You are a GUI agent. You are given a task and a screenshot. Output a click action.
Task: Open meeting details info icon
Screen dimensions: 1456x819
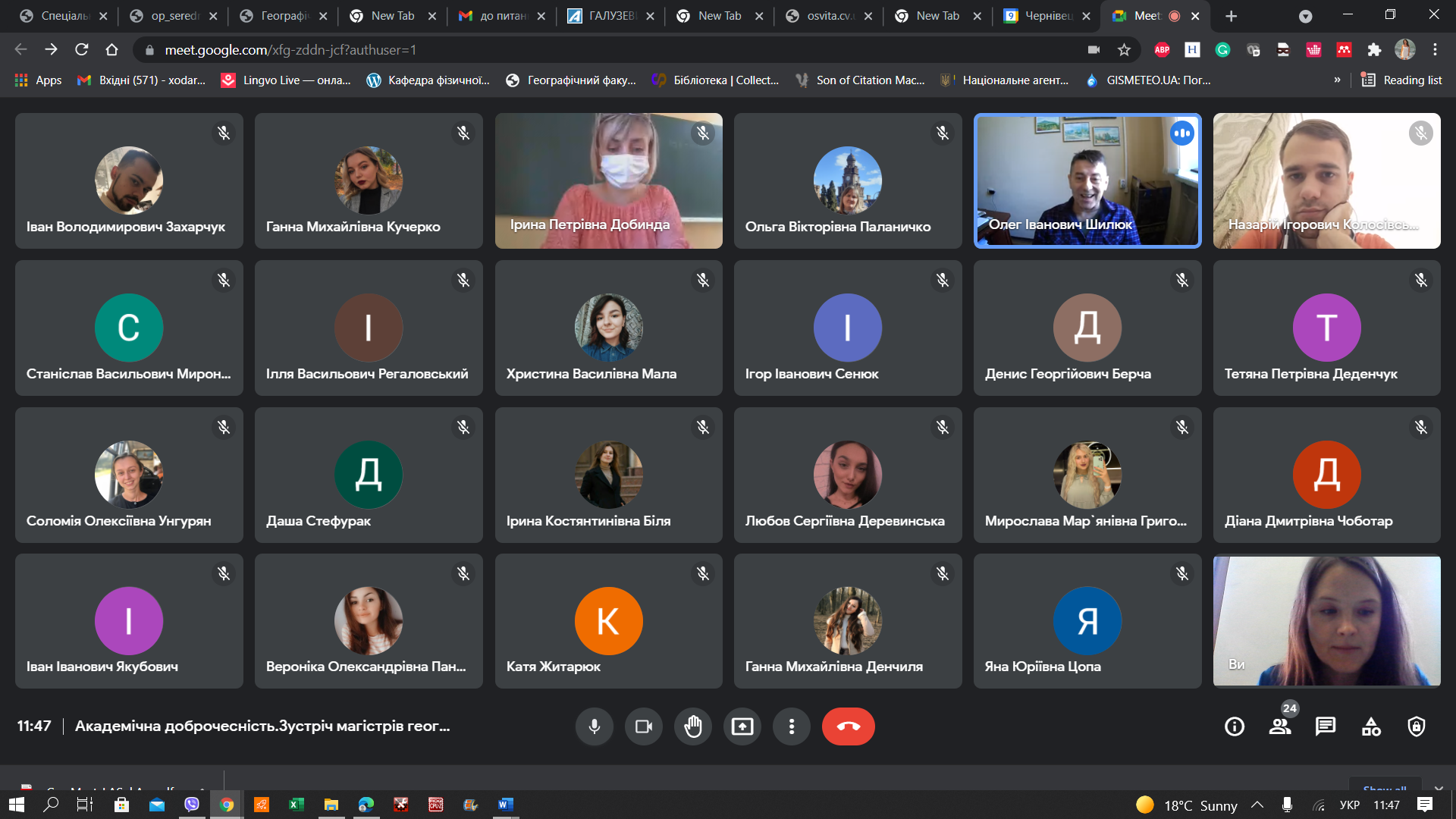pos(1235,726)
